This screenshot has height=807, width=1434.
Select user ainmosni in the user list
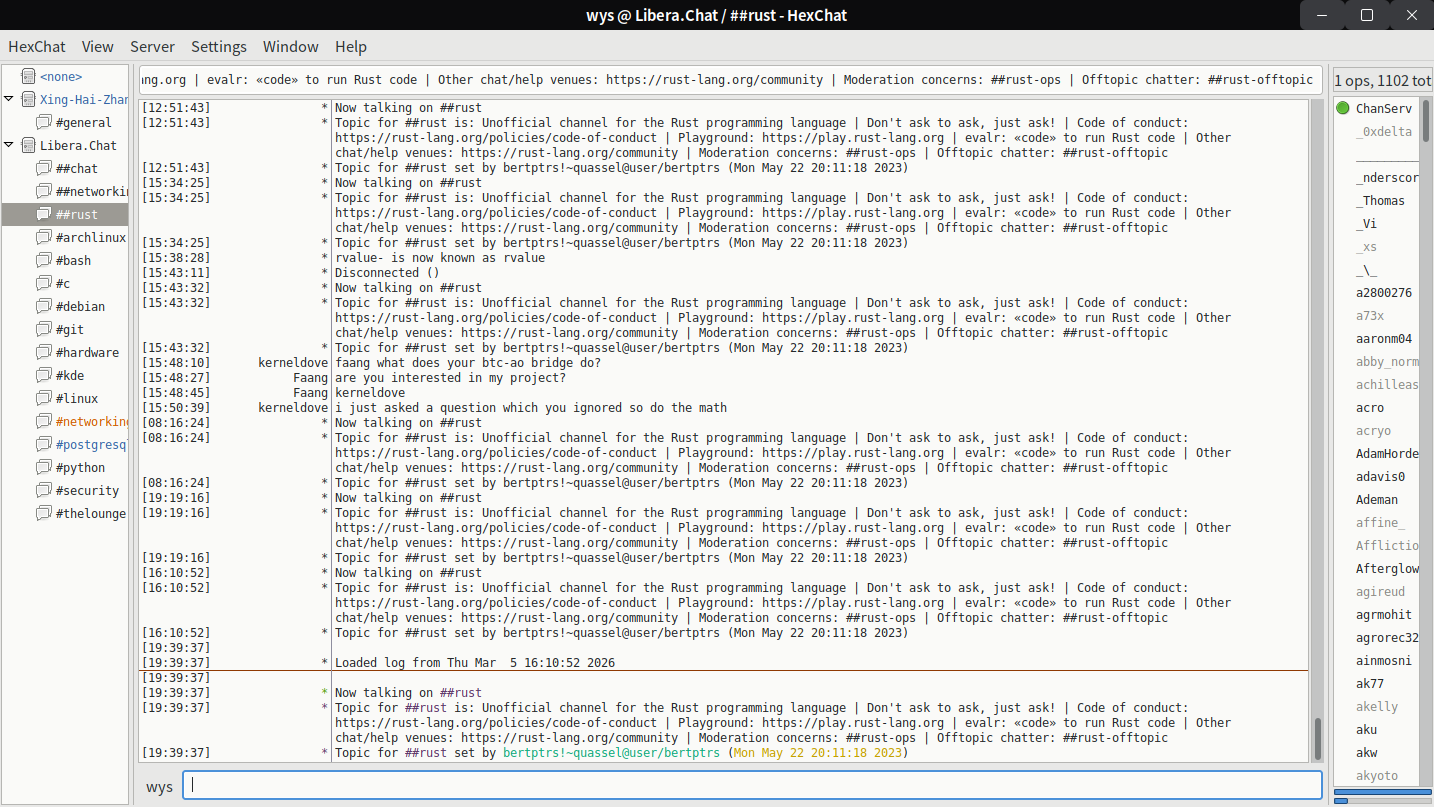[x=1384, y=660]
